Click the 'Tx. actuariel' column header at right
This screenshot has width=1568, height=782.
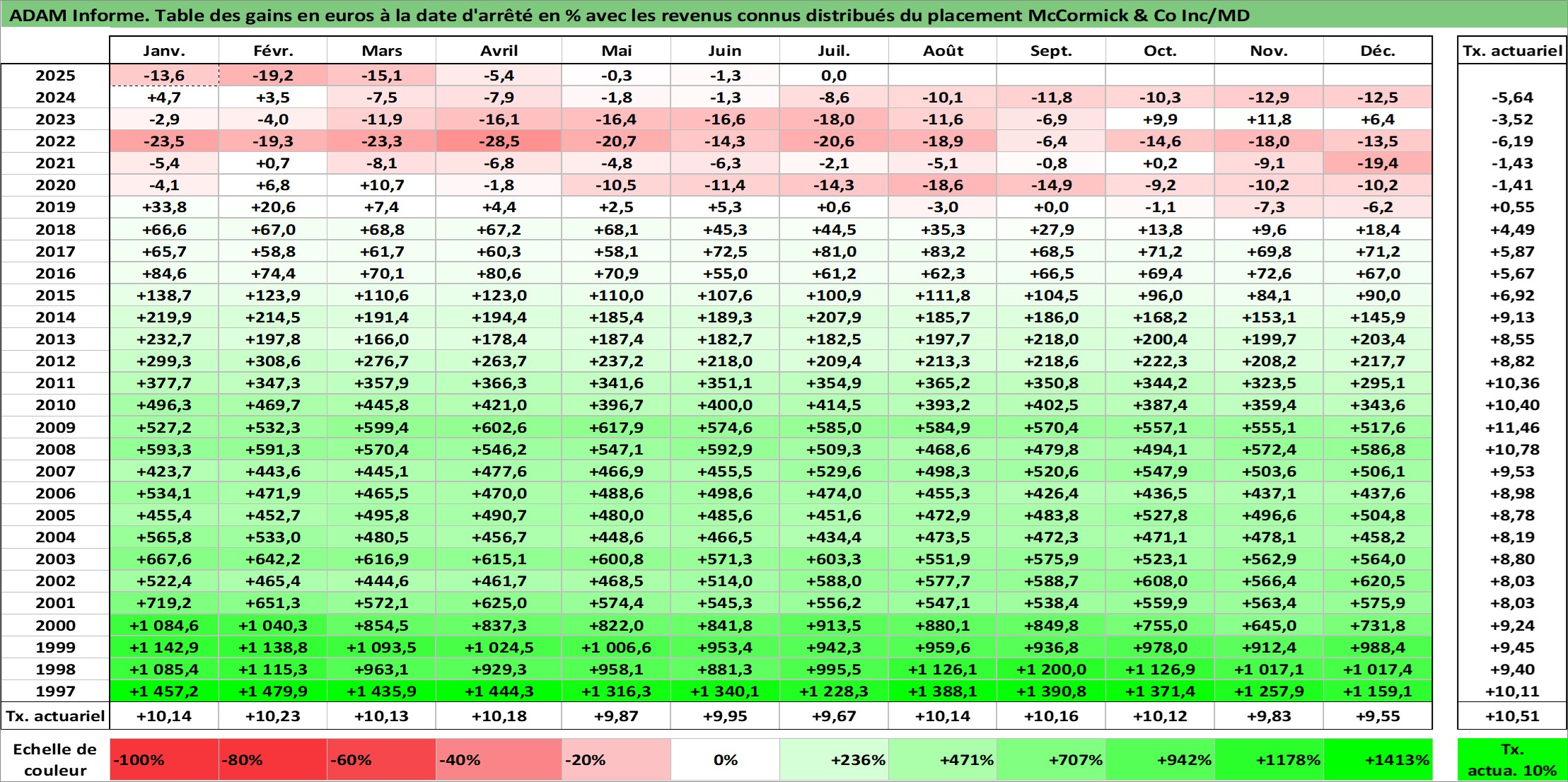(x=1512, y=50)
